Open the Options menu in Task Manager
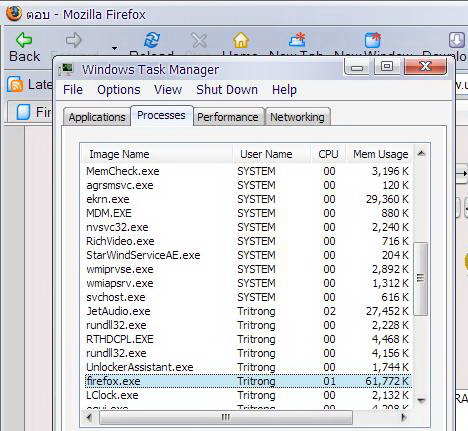The image size is (468, 431). click(119, 90)
